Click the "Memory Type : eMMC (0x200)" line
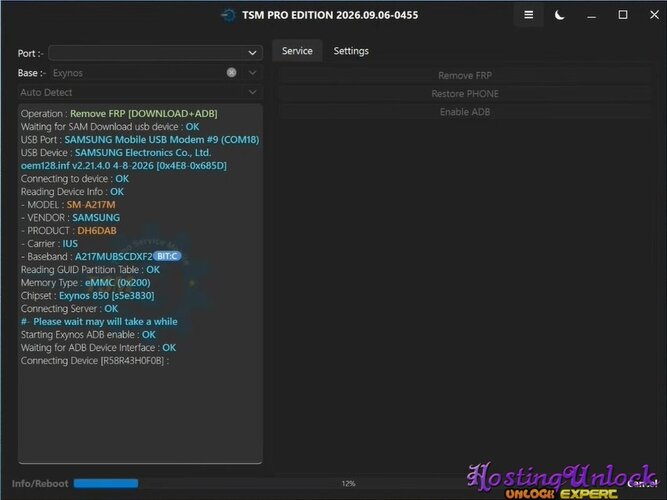Viewport: 667px width, 500px height. click(86, 283)
